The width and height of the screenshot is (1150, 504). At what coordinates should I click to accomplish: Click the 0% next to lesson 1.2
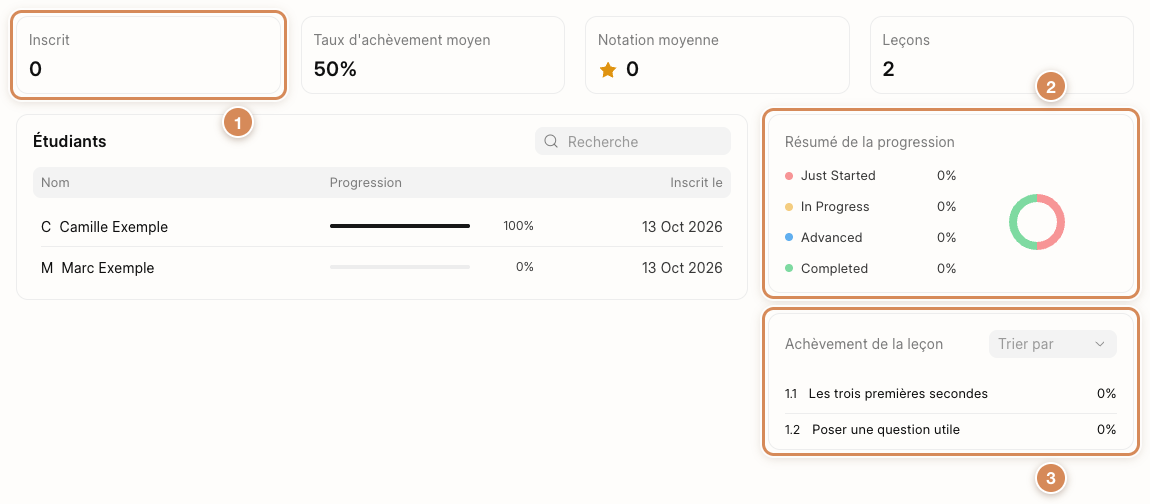click(x=1106, y=430)
